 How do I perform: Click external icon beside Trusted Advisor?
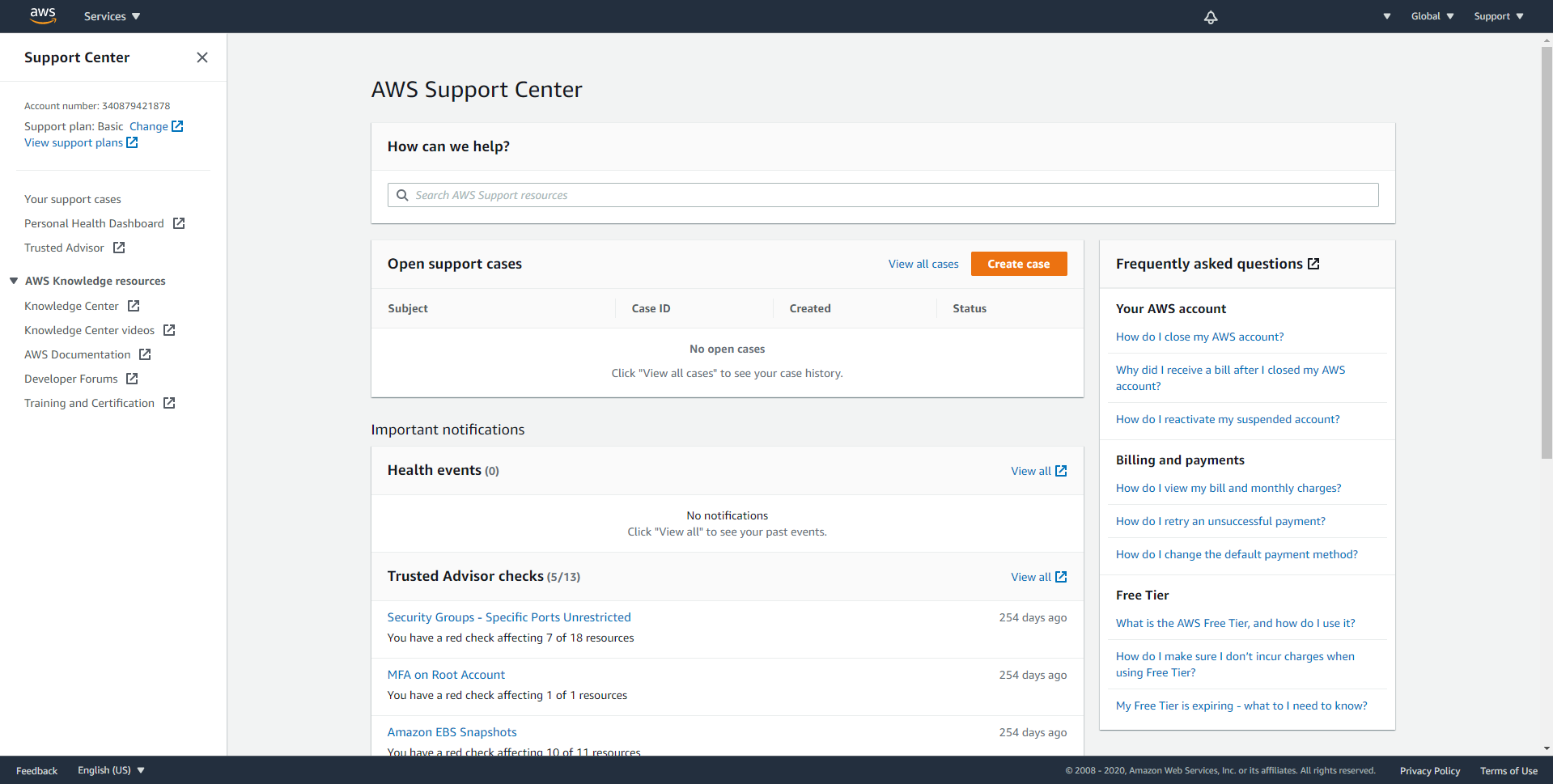(119, 248)
